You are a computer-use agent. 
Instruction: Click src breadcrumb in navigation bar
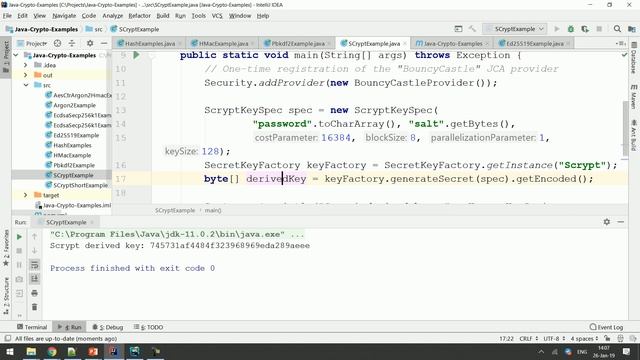point(94,29)
